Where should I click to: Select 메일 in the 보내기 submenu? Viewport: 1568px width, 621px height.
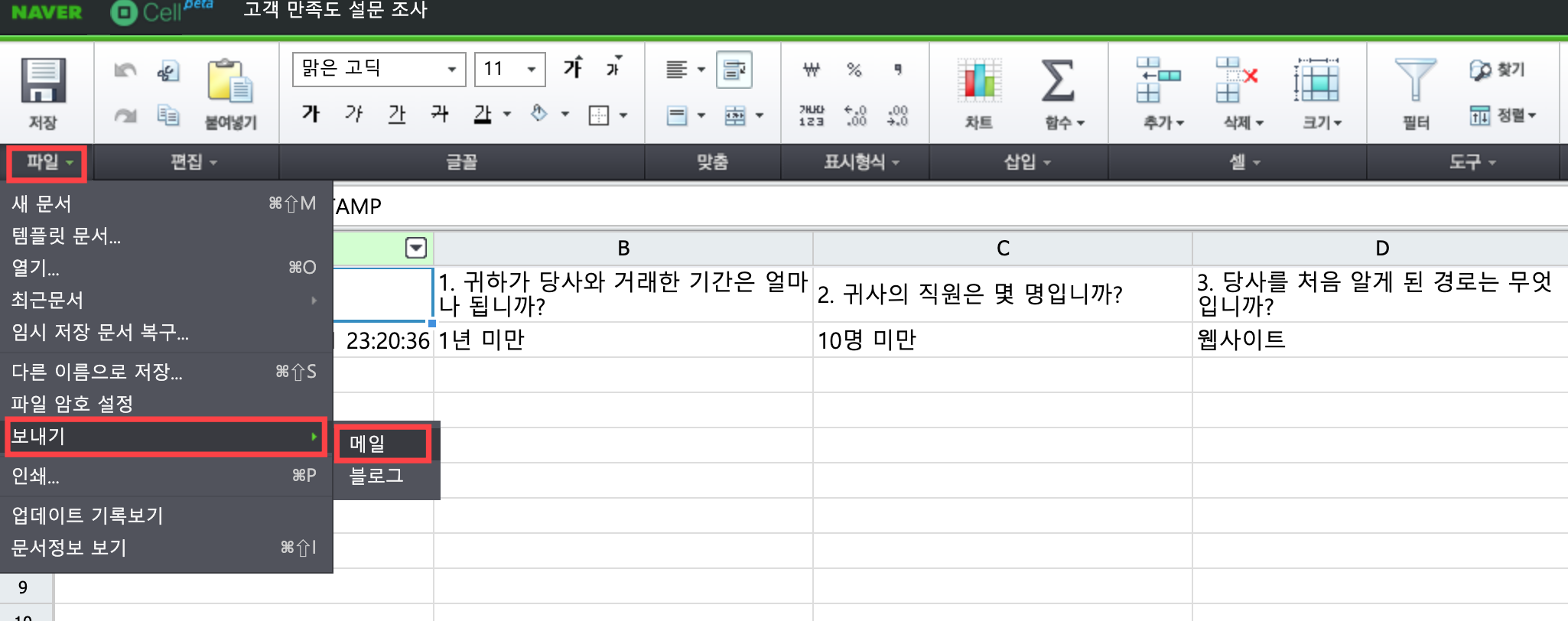click(384, 444)
